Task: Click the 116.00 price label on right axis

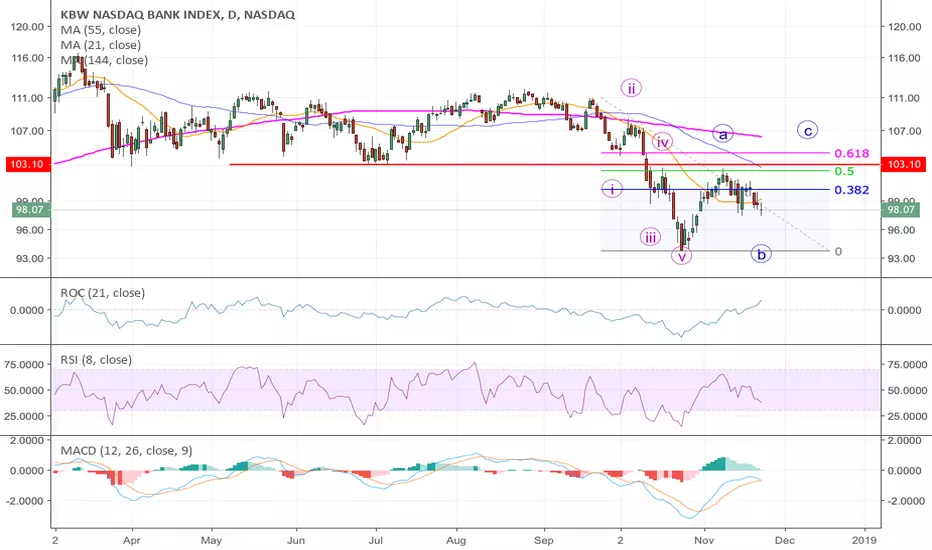Action: (x=904, y=58)
